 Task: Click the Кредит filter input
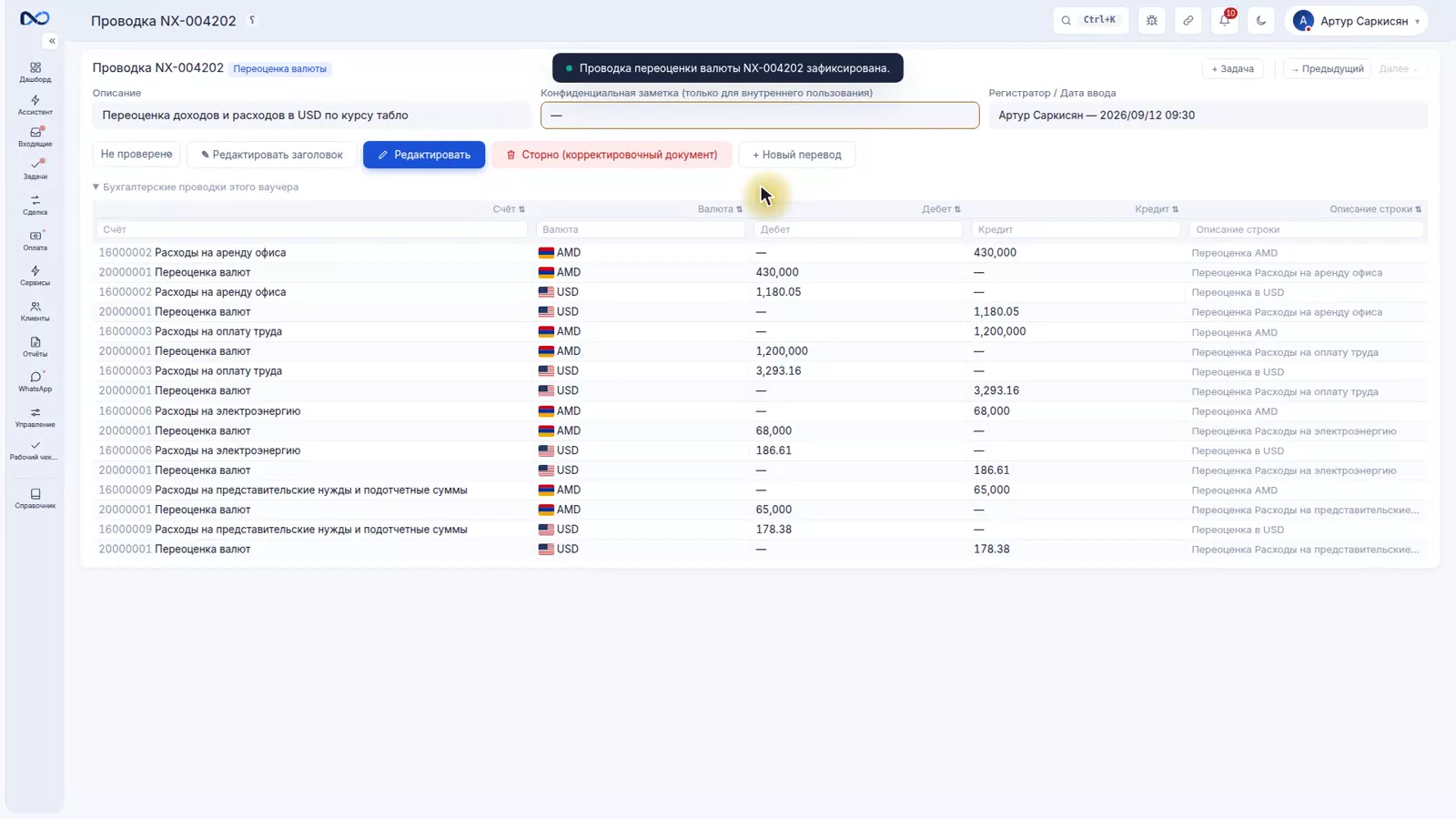[1076, 229]
